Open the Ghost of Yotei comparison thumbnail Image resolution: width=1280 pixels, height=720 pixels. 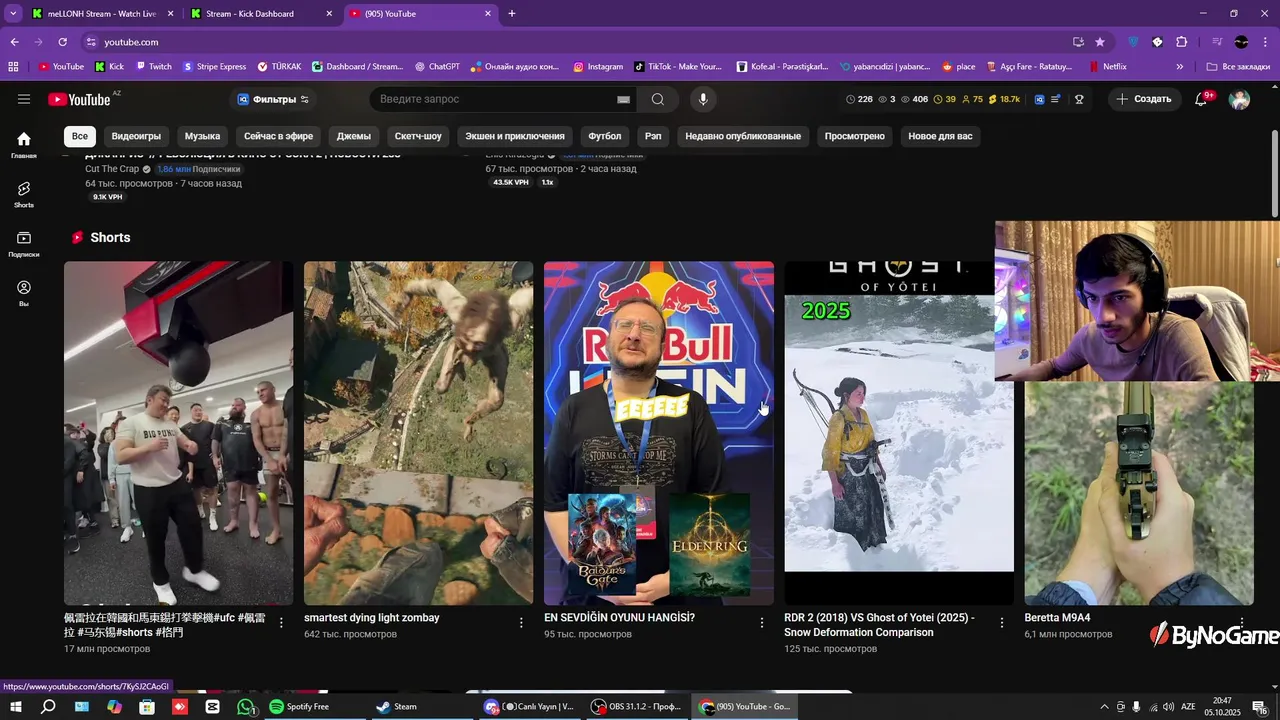click(899, 433)
